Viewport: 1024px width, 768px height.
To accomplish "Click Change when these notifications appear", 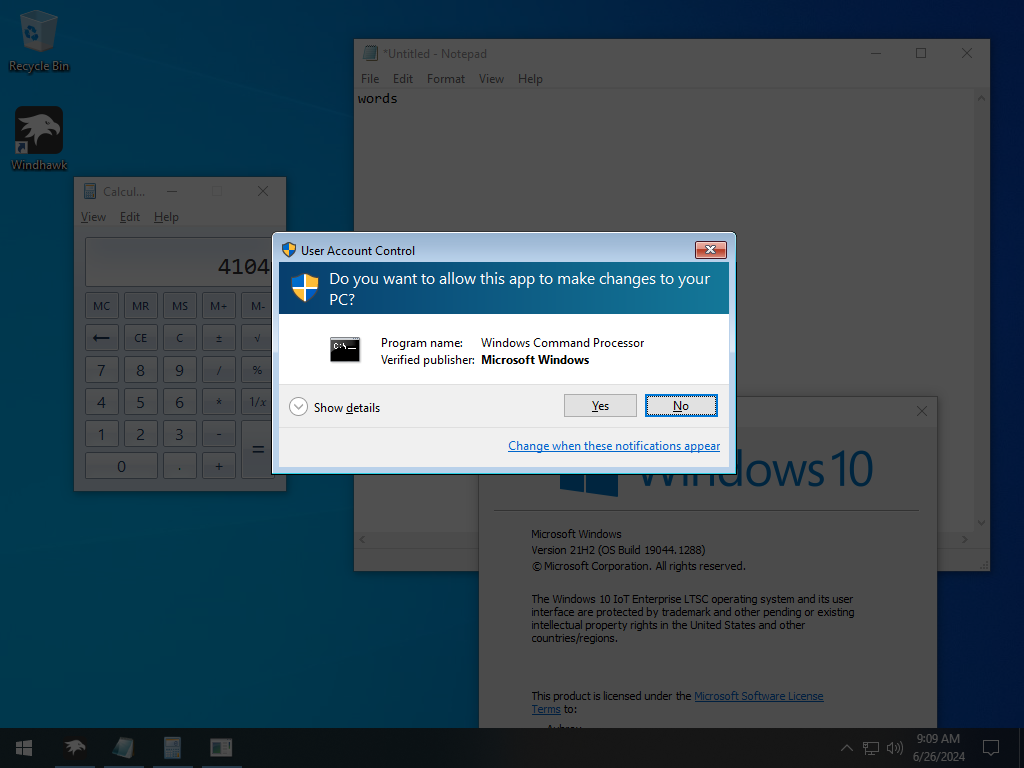I will point(613,446).
